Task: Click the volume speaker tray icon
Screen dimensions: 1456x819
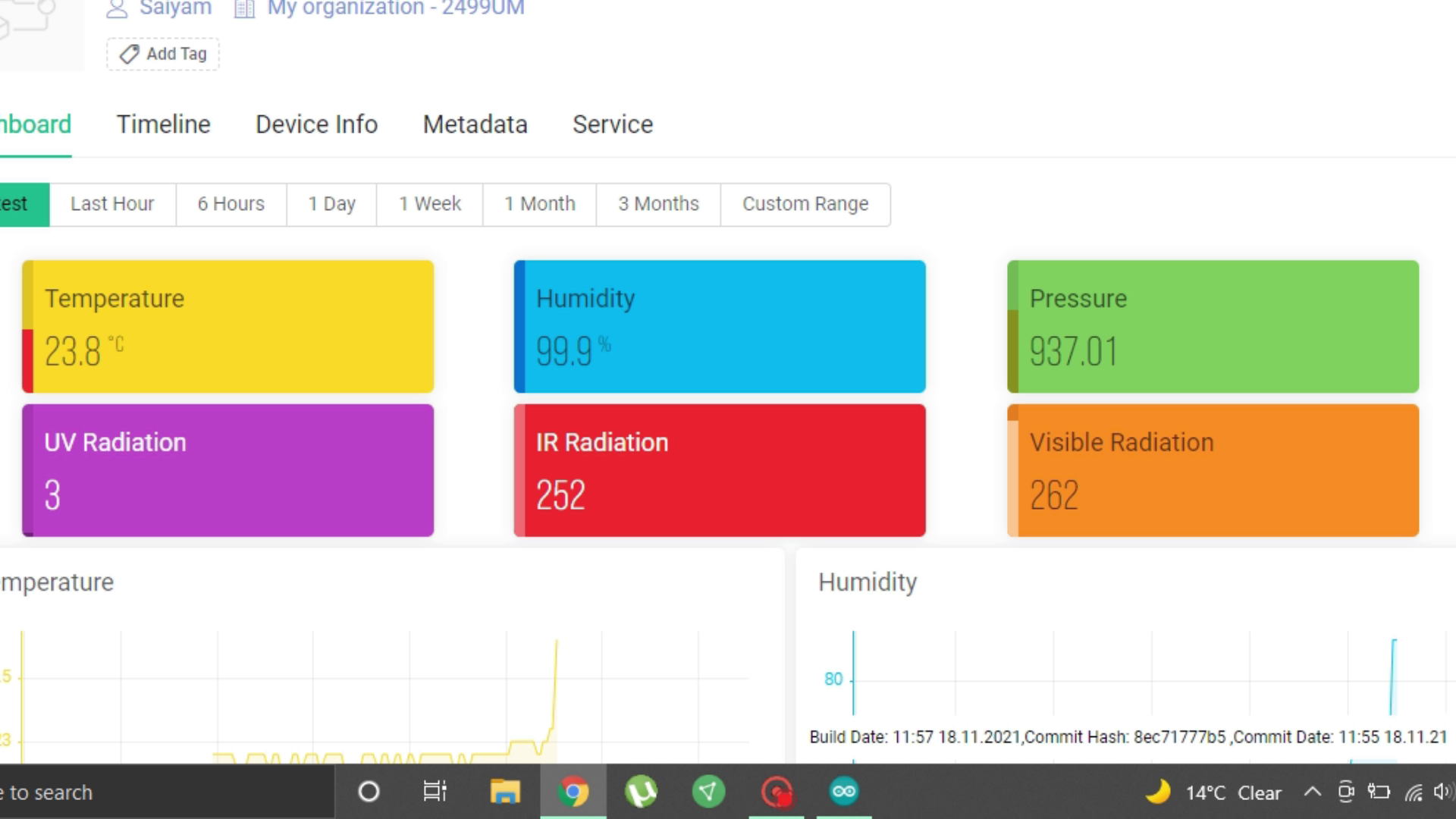Action: click(1442, 792)
